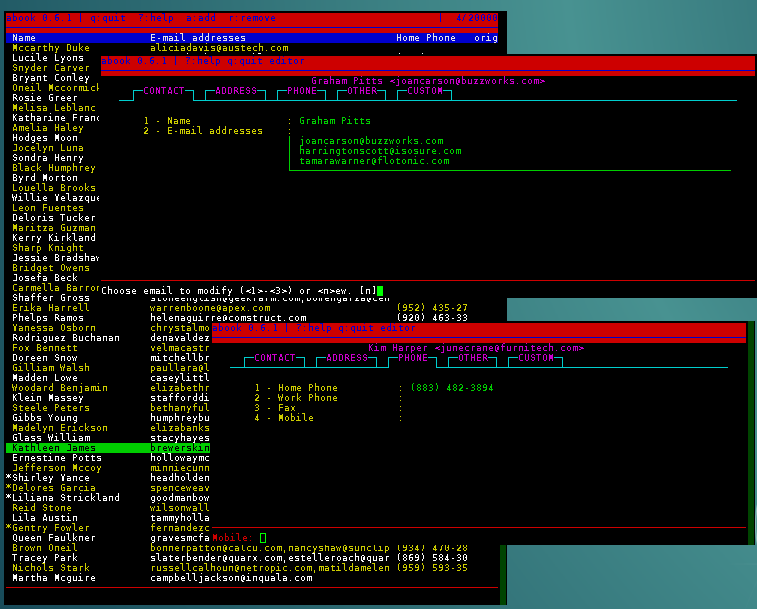Open the CUSTOM tab in Graham Pitts editor

tap(424, 91)
